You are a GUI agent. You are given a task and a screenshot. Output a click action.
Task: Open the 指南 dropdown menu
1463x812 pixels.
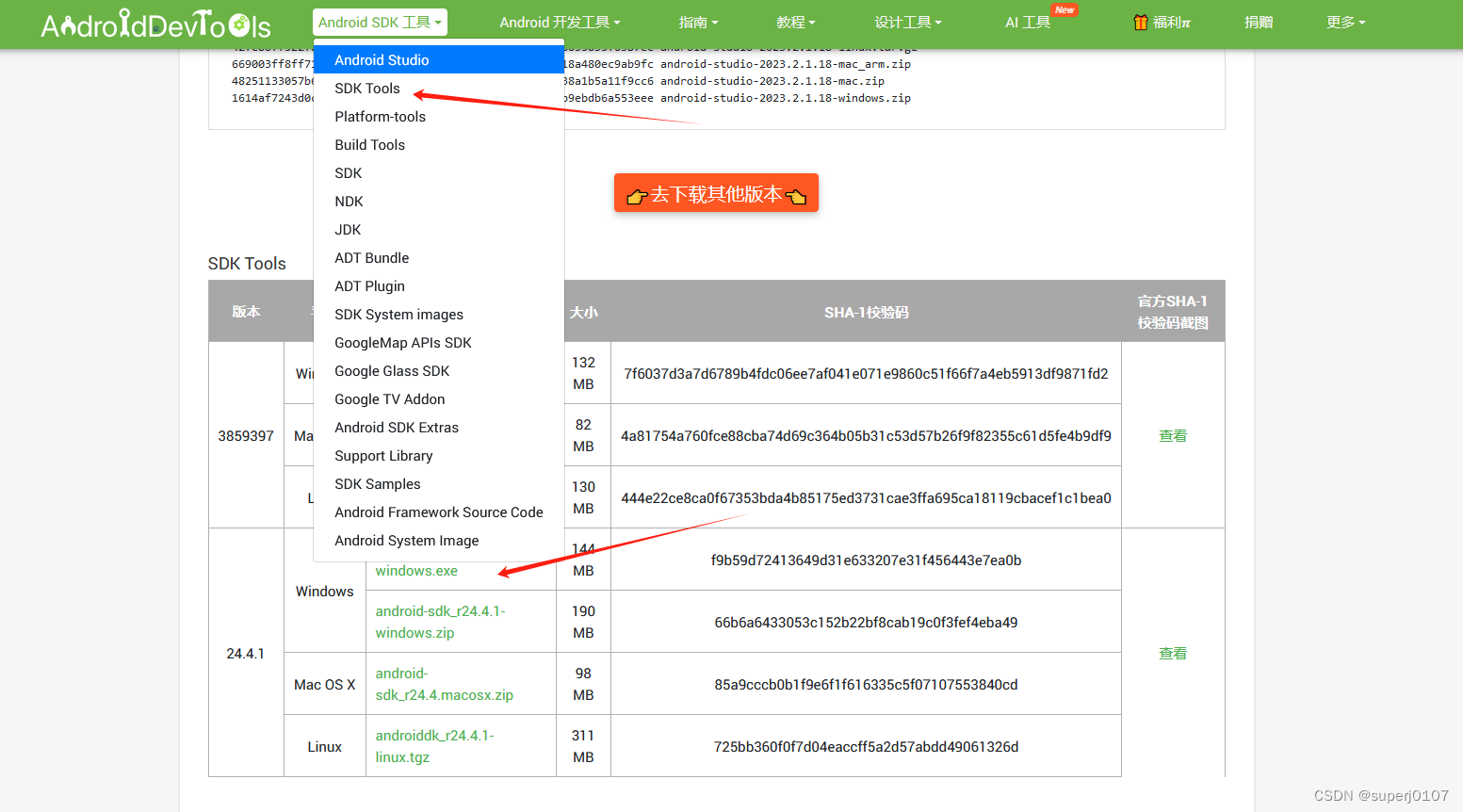(x=698, y=23)
